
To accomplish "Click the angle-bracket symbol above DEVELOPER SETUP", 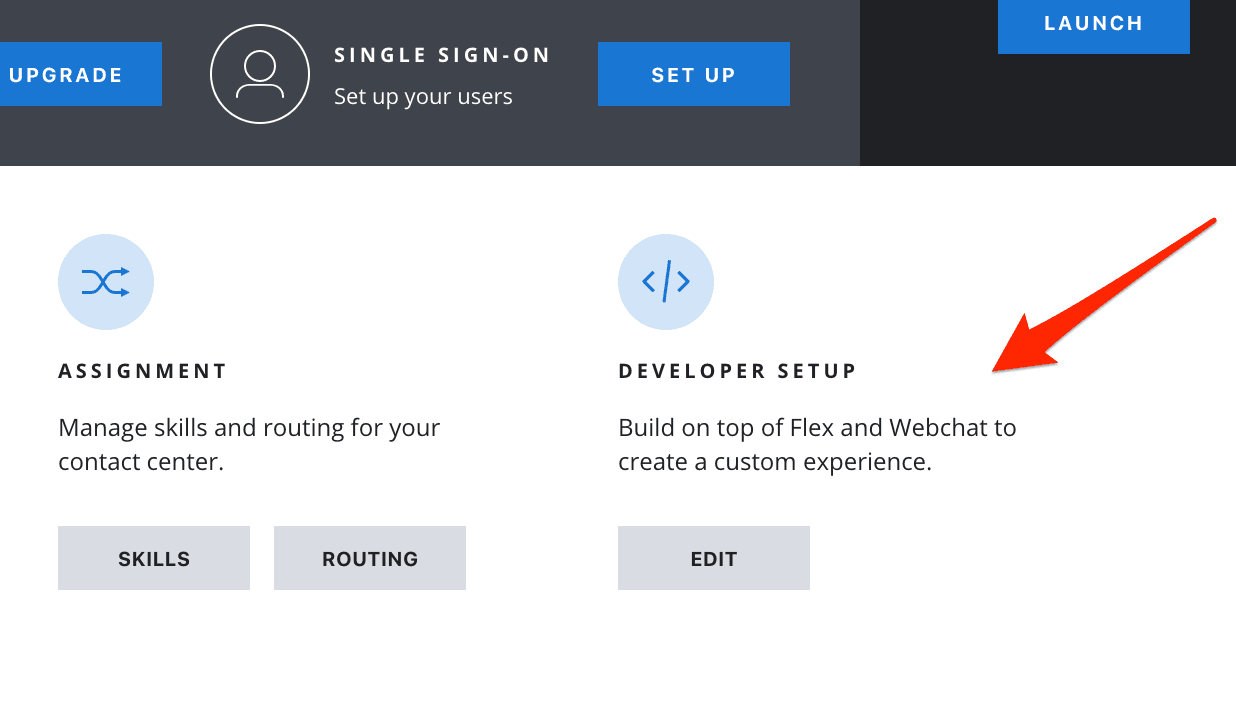I will 666,282.
